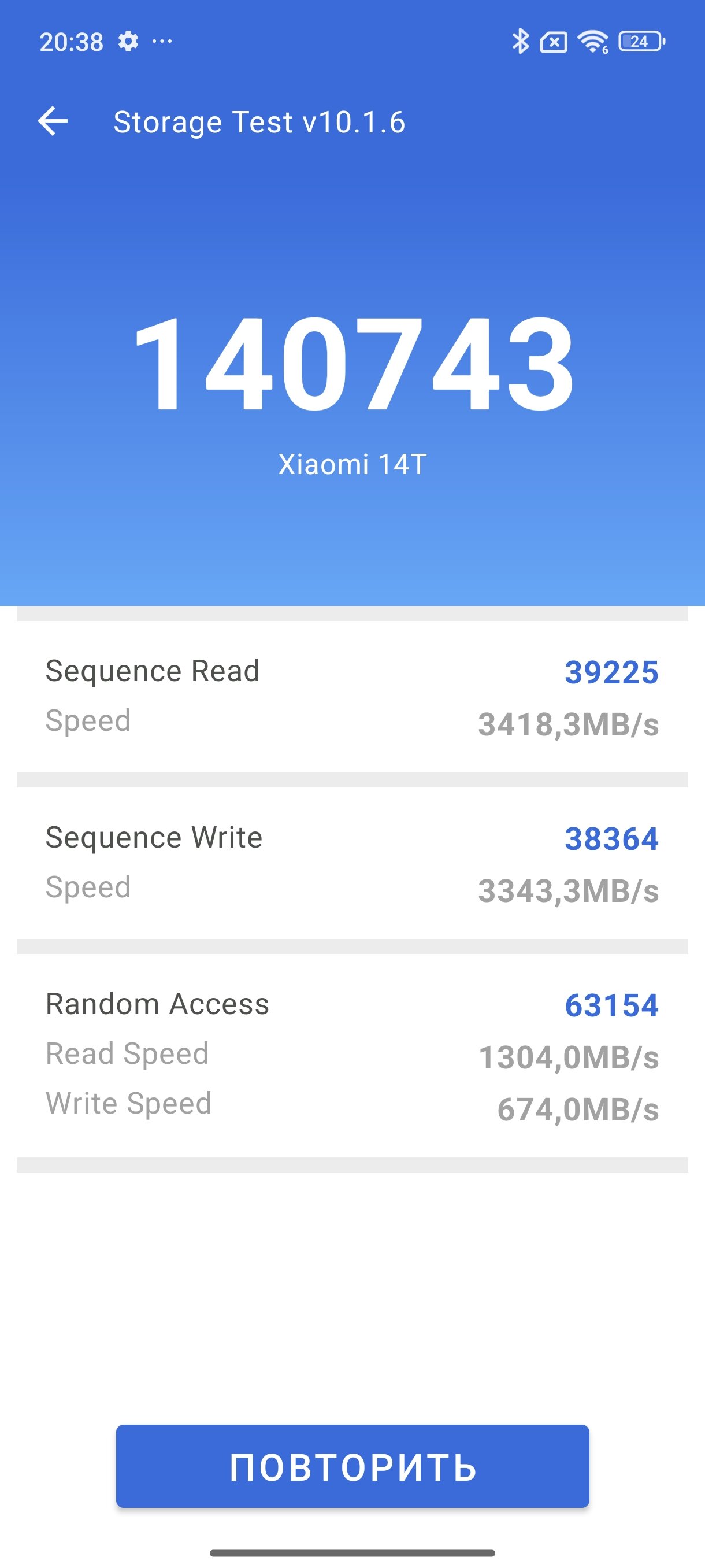Select the Xiaomi 14T device name
The width and height of the screenshot is (705, 1568).
[x=352, y=464]
